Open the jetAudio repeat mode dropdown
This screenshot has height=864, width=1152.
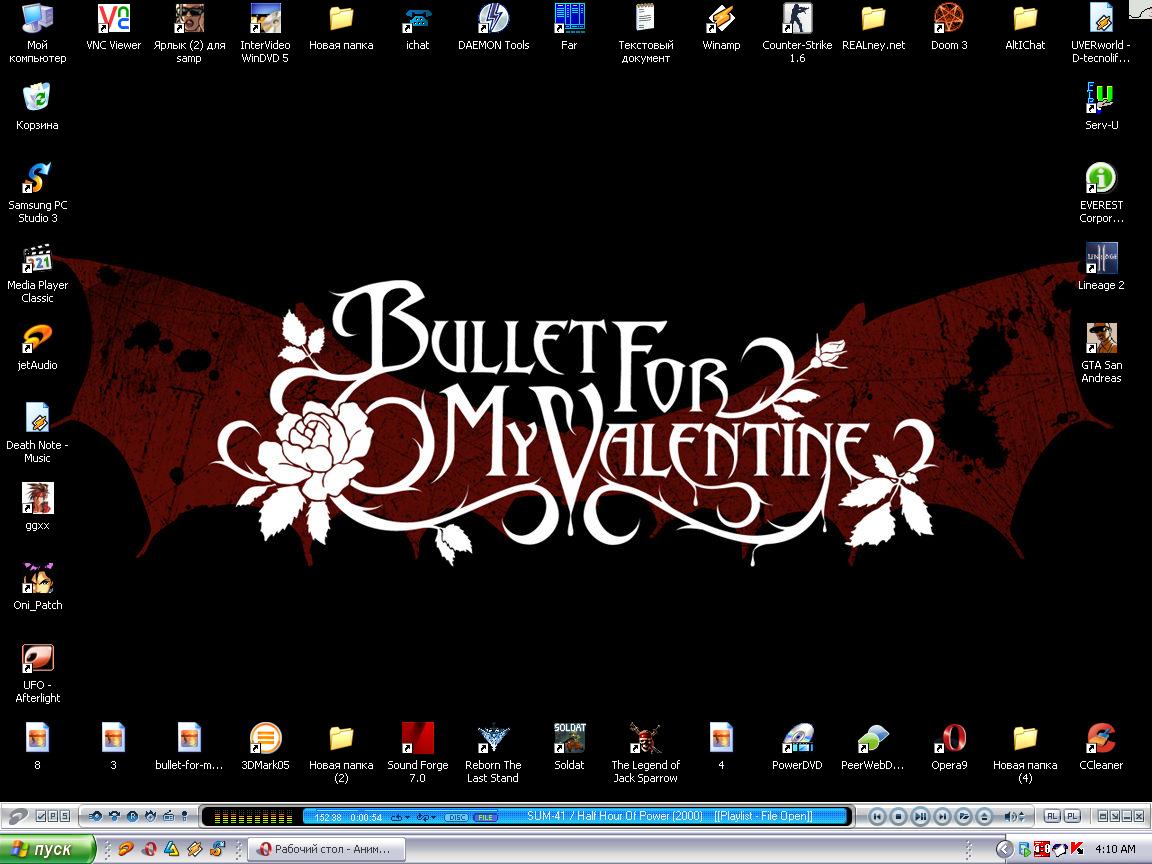pos(400,817)
